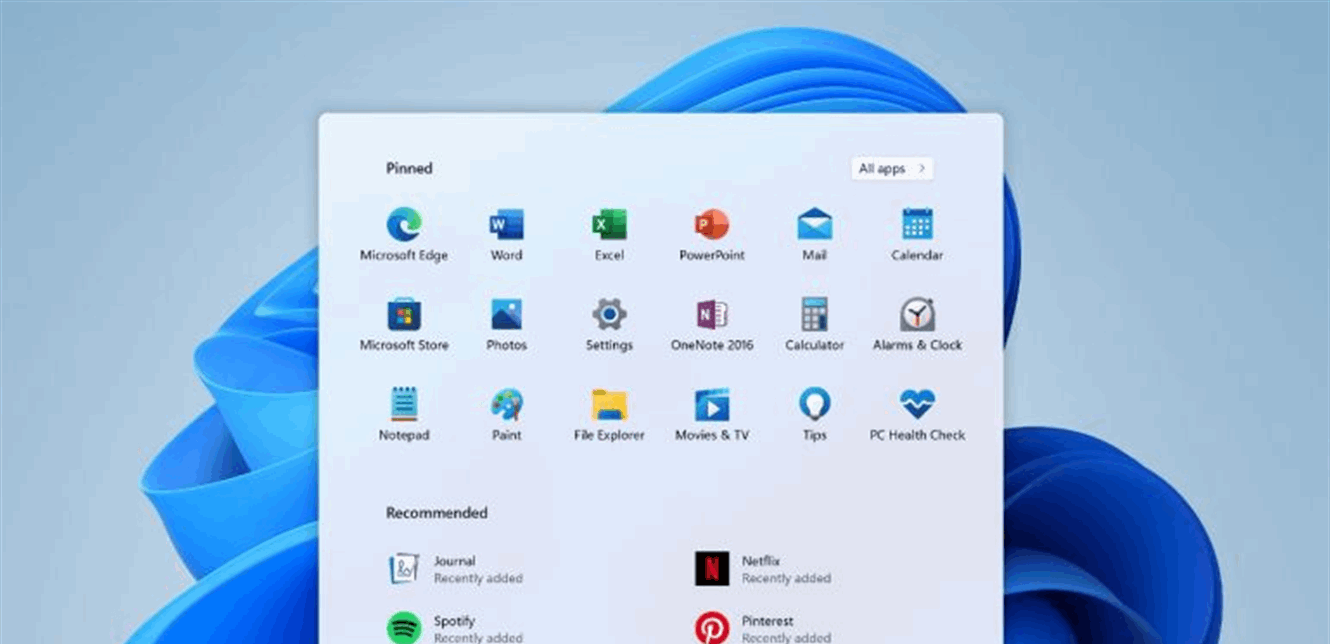This screenshot has height=644, width=1330.
Task: Open the Mail app
Action: tap(814, 228)
